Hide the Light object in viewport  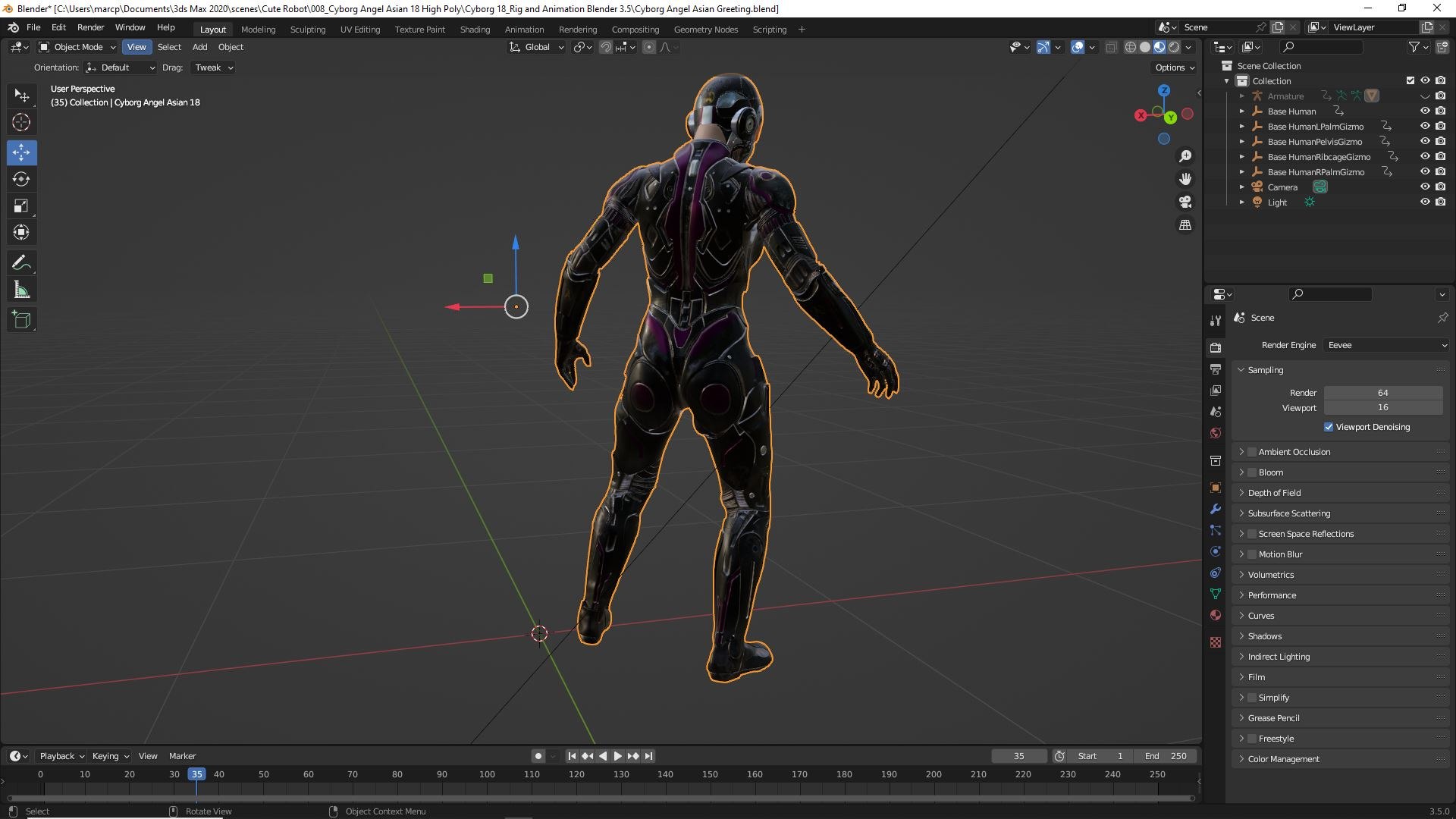coord(1425,202)
